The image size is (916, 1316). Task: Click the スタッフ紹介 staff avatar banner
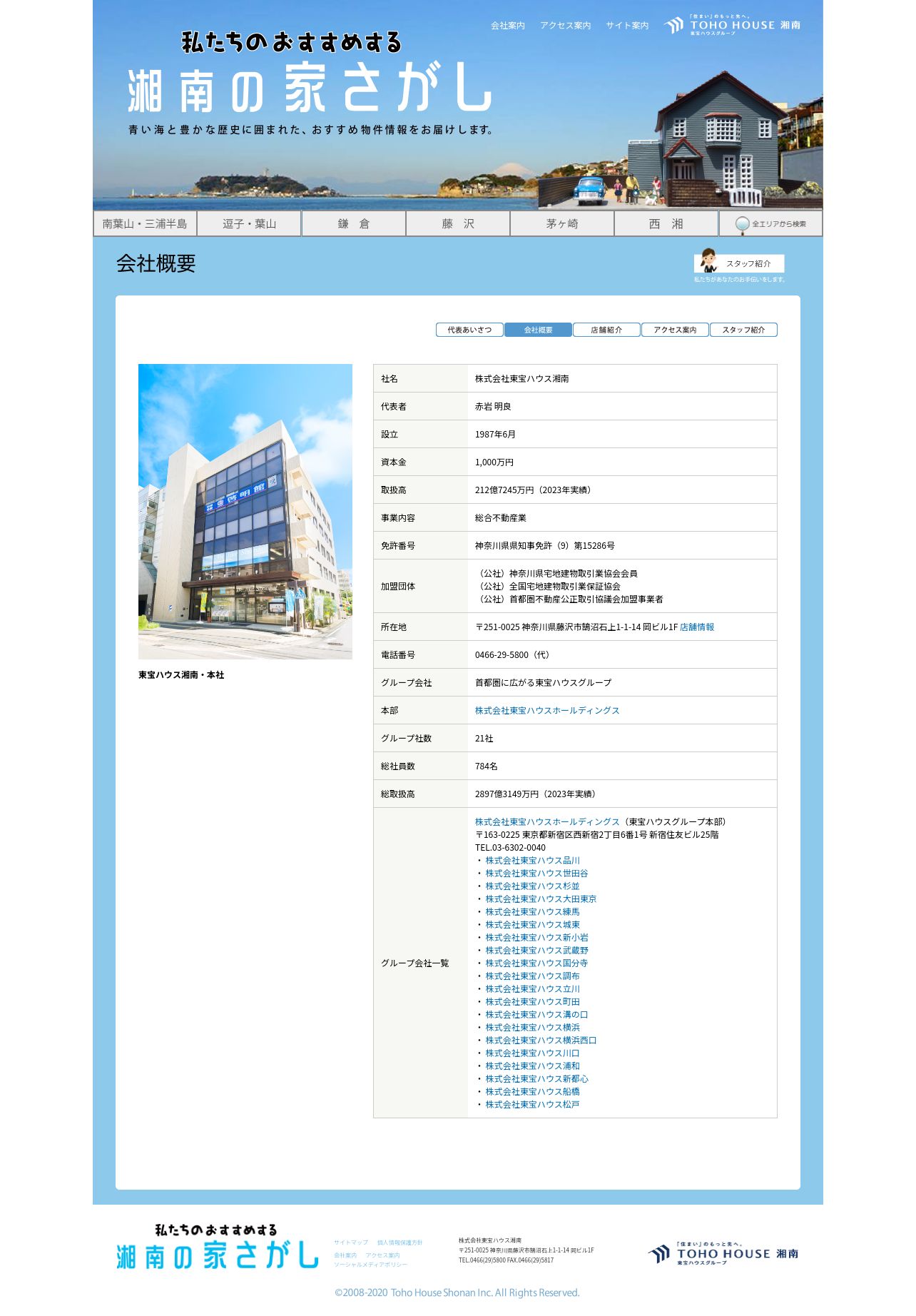739,263
